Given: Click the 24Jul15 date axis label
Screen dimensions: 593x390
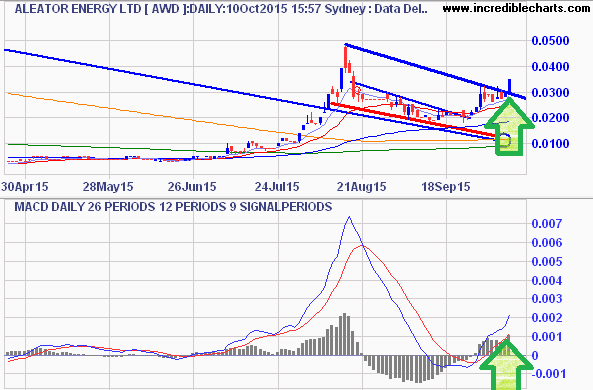Looking at the screenshot, I should click(x=277, y=186).
